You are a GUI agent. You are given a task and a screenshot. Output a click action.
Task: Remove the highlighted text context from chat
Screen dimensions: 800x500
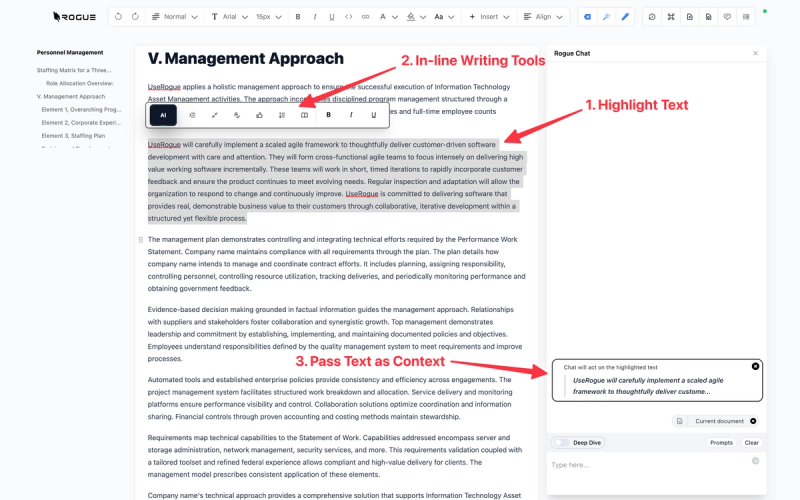click(755, 366)
